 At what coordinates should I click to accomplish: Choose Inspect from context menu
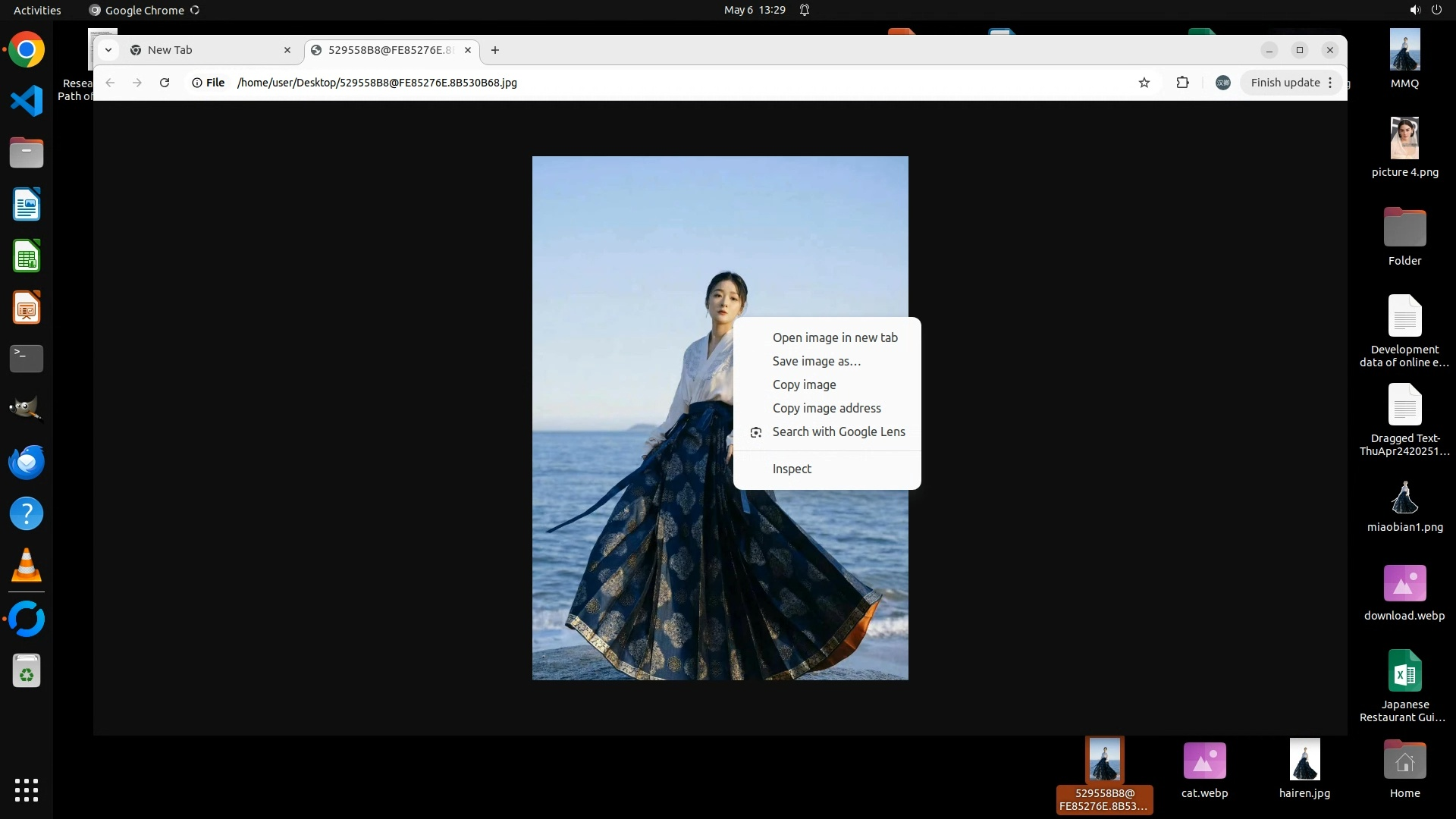[x=791, y=469]
